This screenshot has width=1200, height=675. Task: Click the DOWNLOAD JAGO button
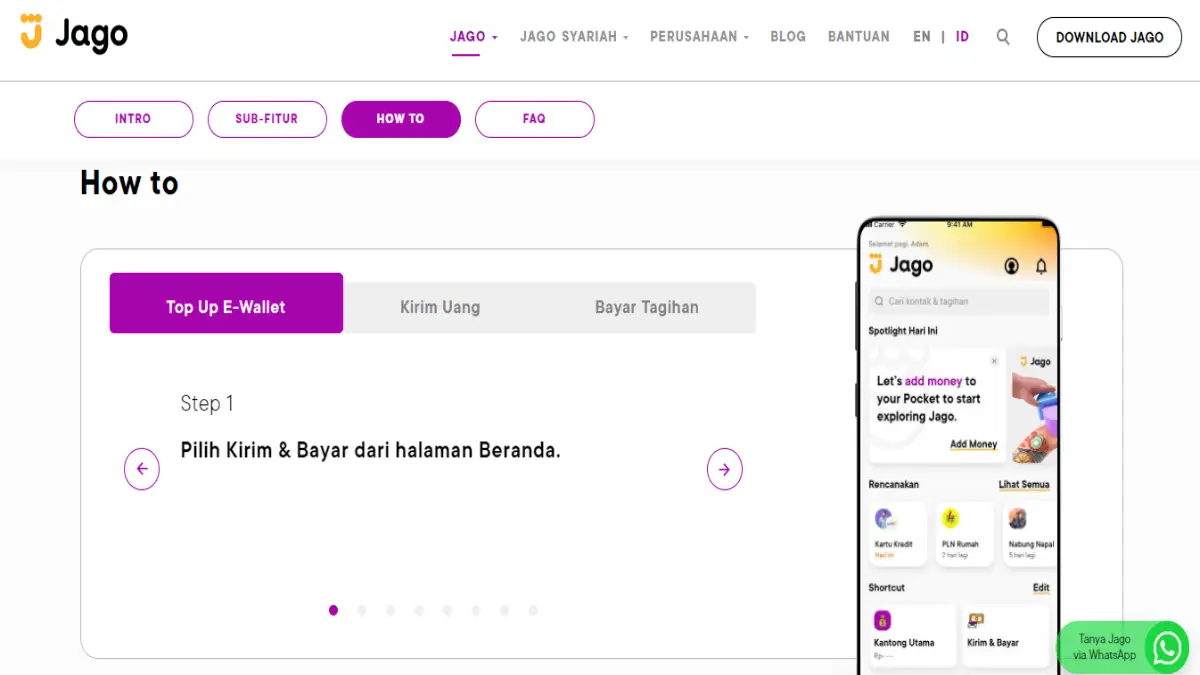click(1109, 37)
